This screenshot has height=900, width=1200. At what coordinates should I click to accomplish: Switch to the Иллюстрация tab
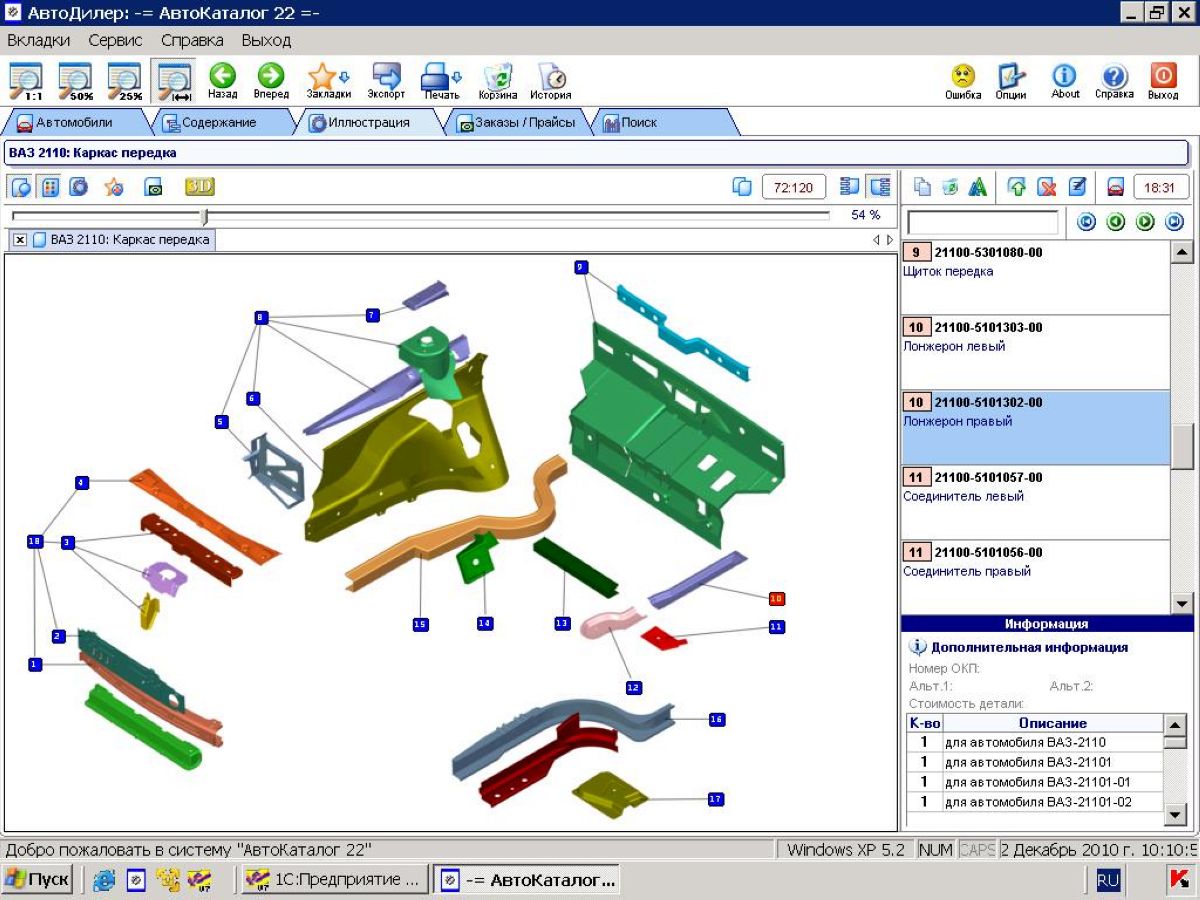pyautogui.click(x=370, y=123)
